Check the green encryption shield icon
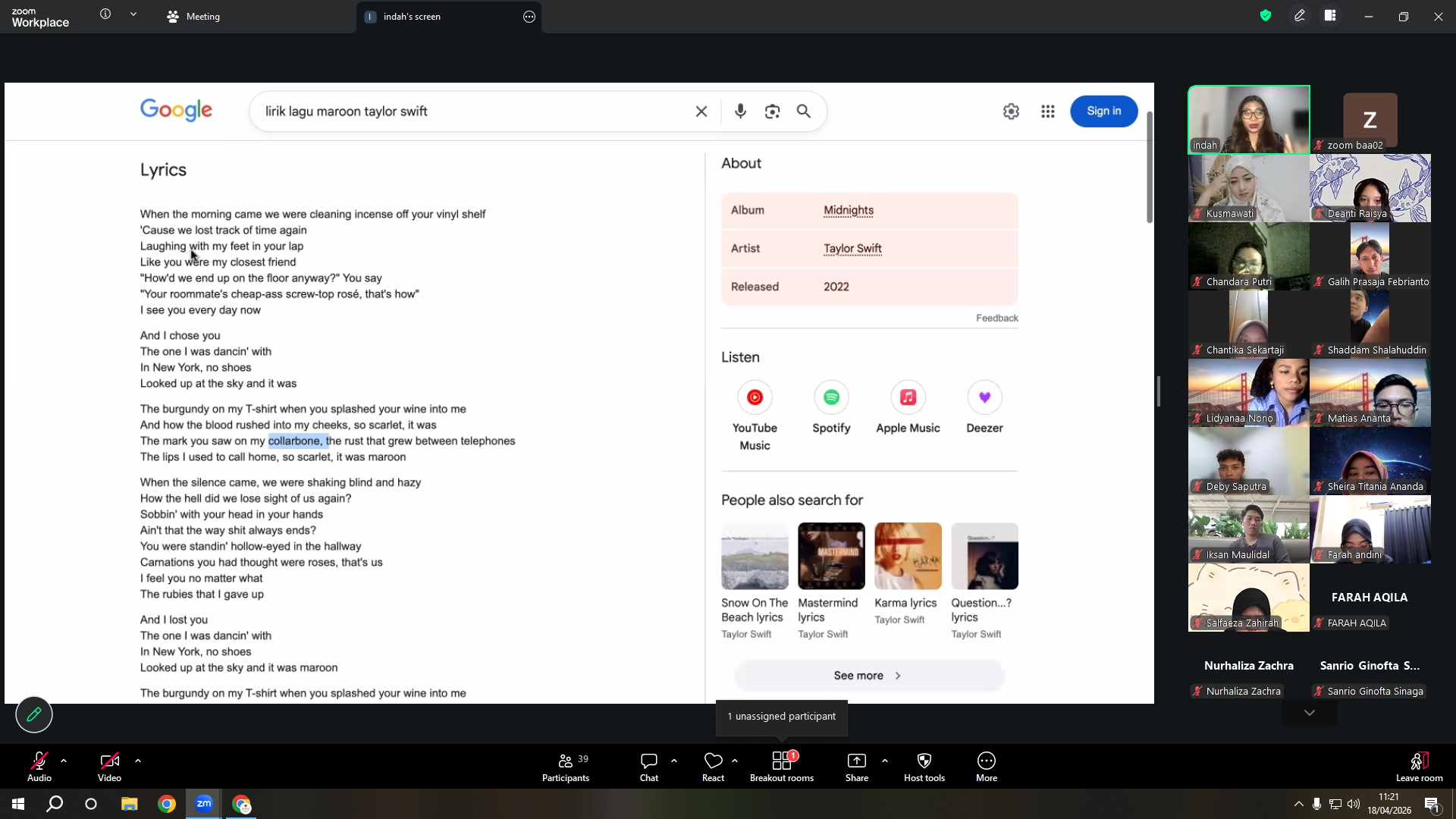Screen dimensions: 1456x819 click(x=1266, y=15)
